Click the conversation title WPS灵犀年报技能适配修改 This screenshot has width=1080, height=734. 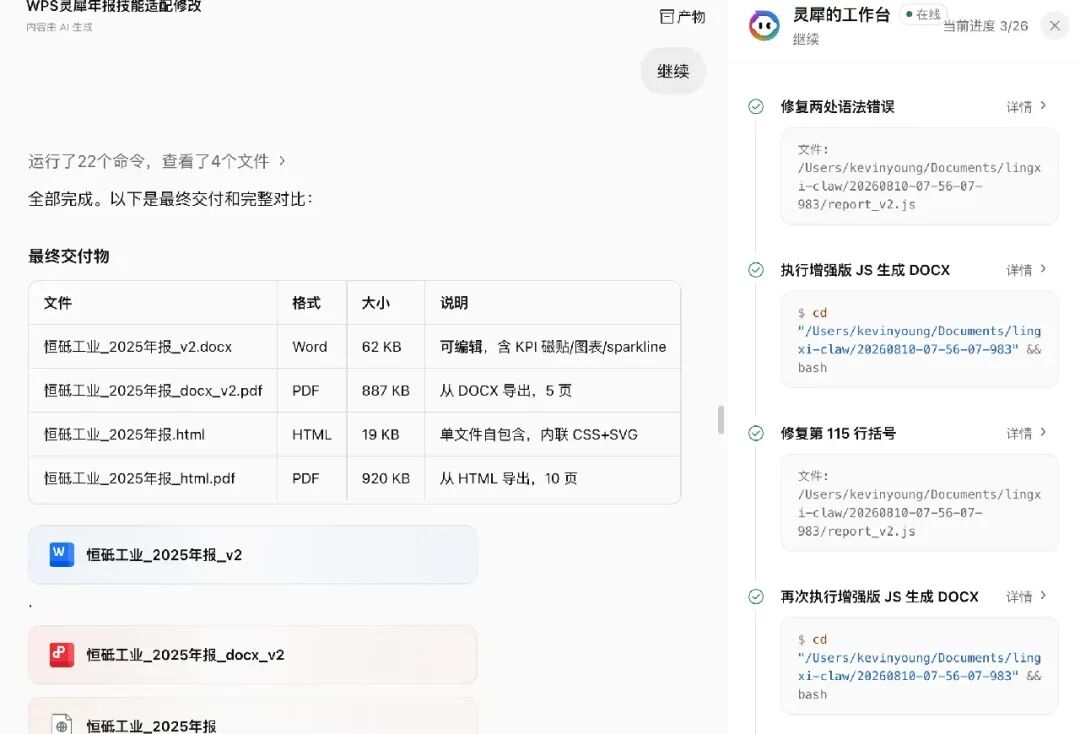tap(114, 6)
